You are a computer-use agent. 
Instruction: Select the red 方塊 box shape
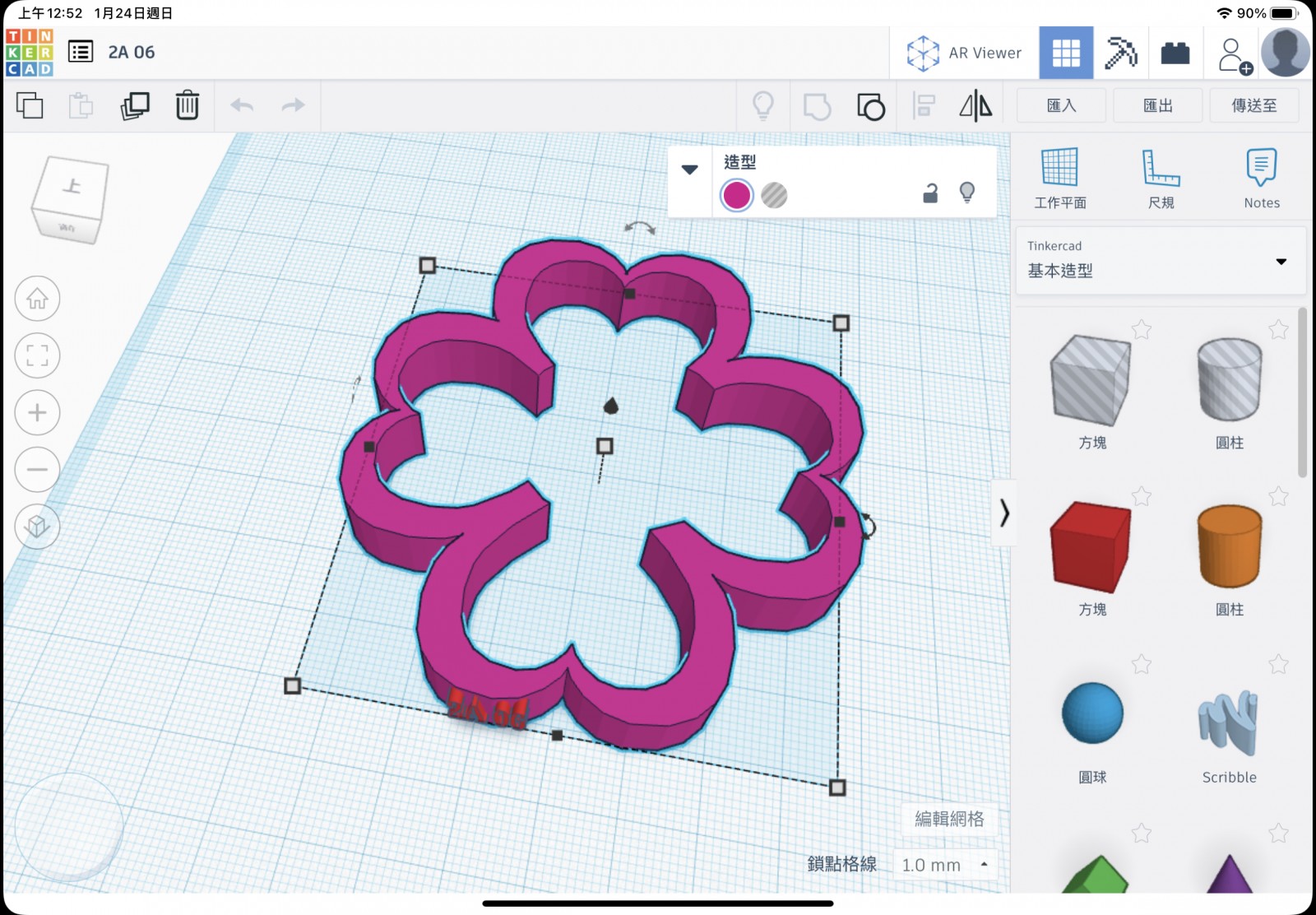coord(1091,547)
